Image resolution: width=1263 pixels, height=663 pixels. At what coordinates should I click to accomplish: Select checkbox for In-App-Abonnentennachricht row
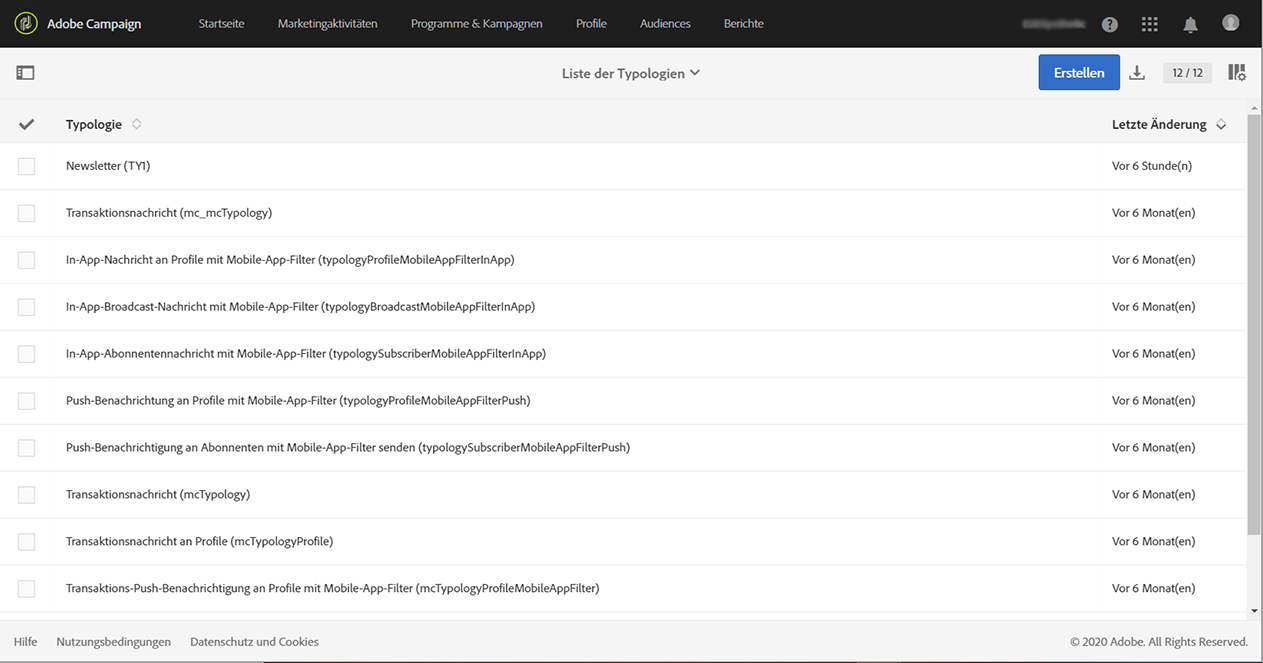click(26, 354)
